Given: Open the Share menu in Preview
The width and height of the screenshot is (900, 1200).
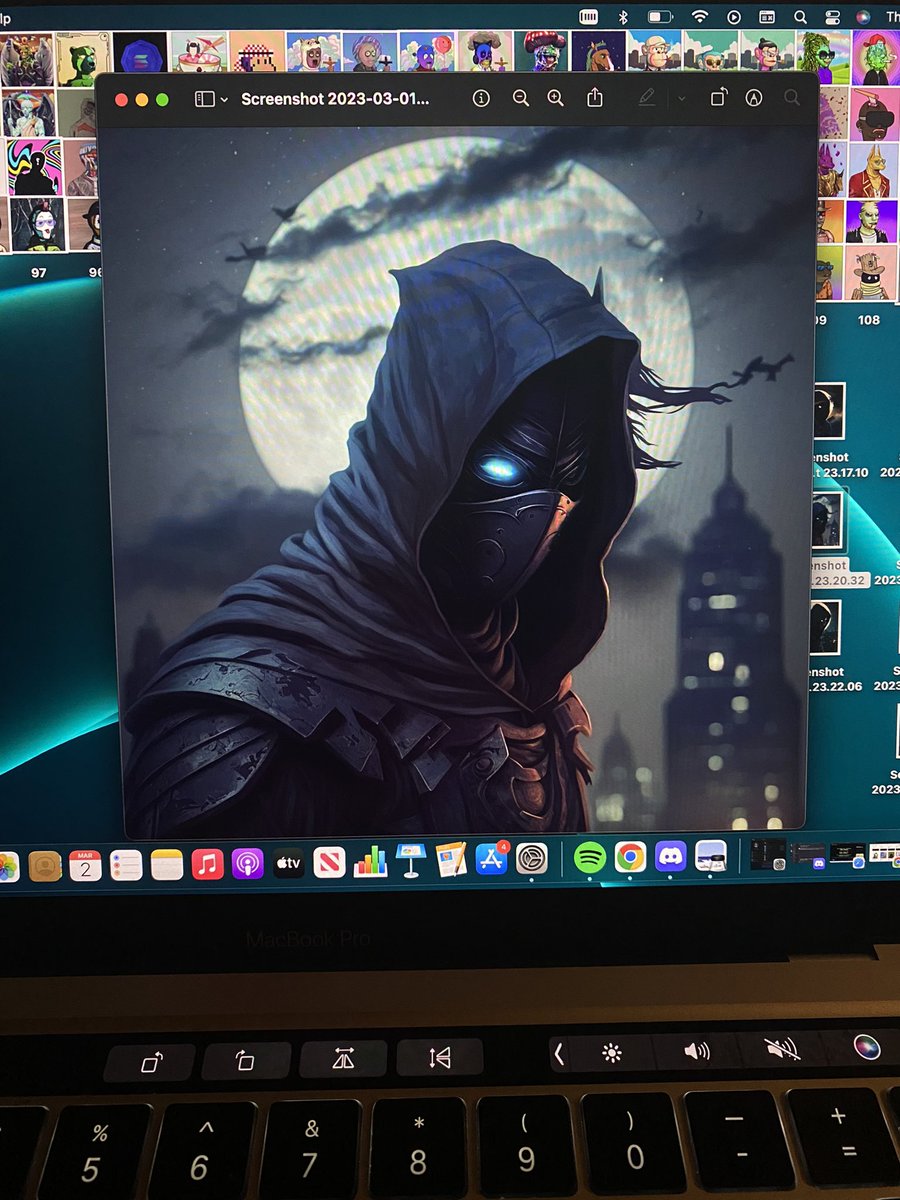Looking at the screenshot, I should tap(595, 97).
